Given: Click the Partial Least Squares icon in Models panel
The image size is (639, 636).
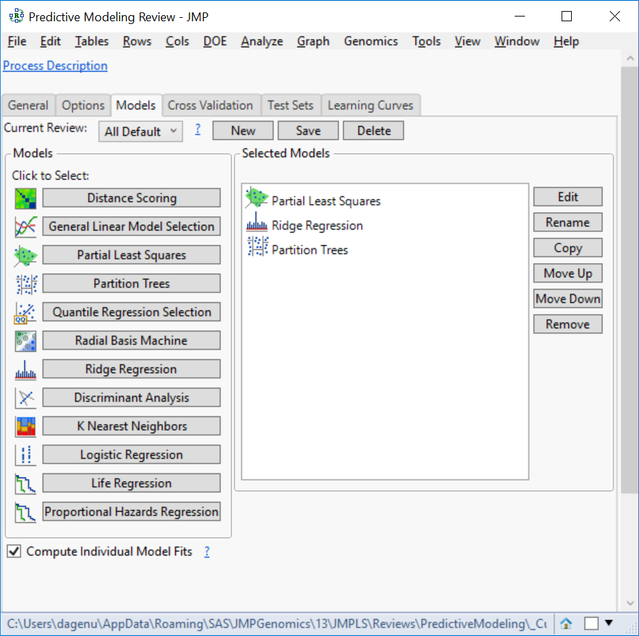Looking at the screenshot, I should [25, 255].
